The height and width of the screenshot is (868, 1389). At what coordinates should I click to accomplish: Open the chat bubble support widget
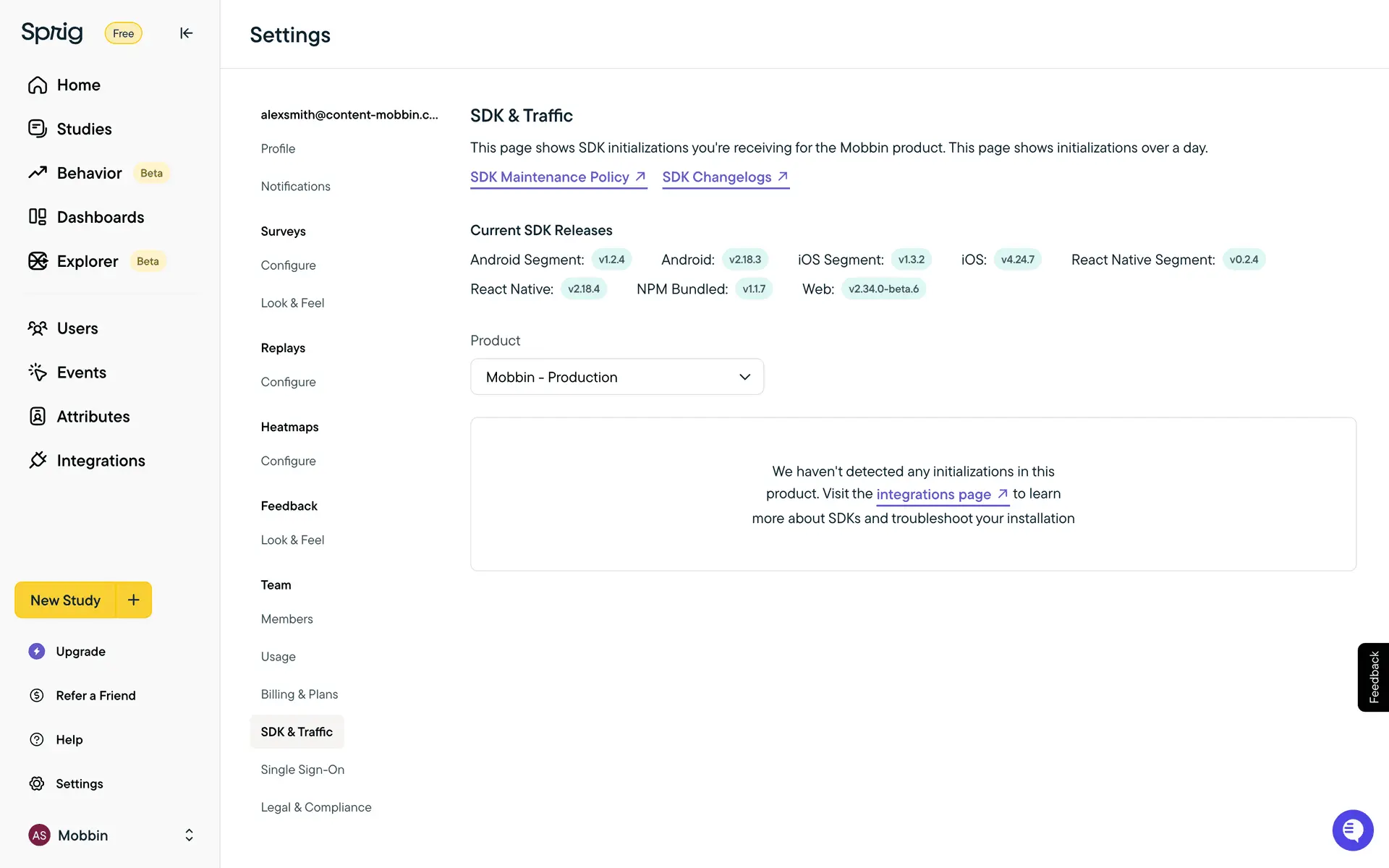coord(1352,830)
